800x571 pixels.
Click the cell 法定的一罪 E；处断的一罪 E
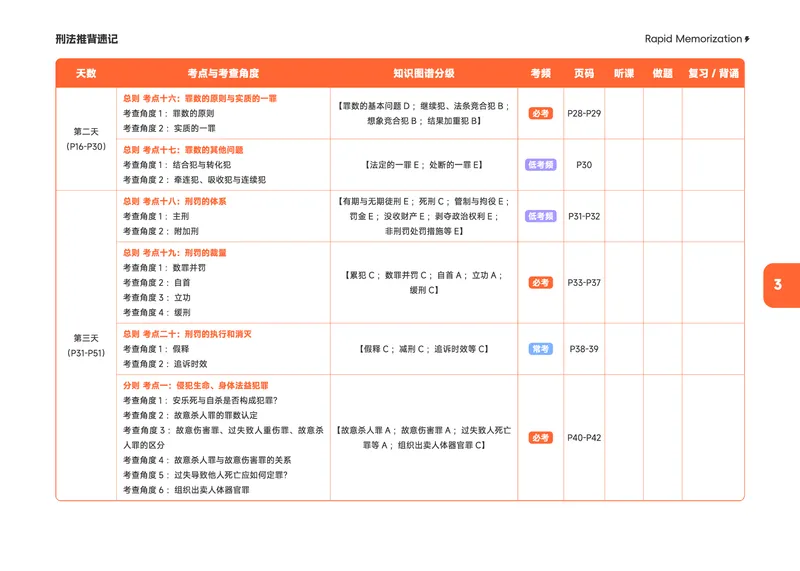coord(424,165)
